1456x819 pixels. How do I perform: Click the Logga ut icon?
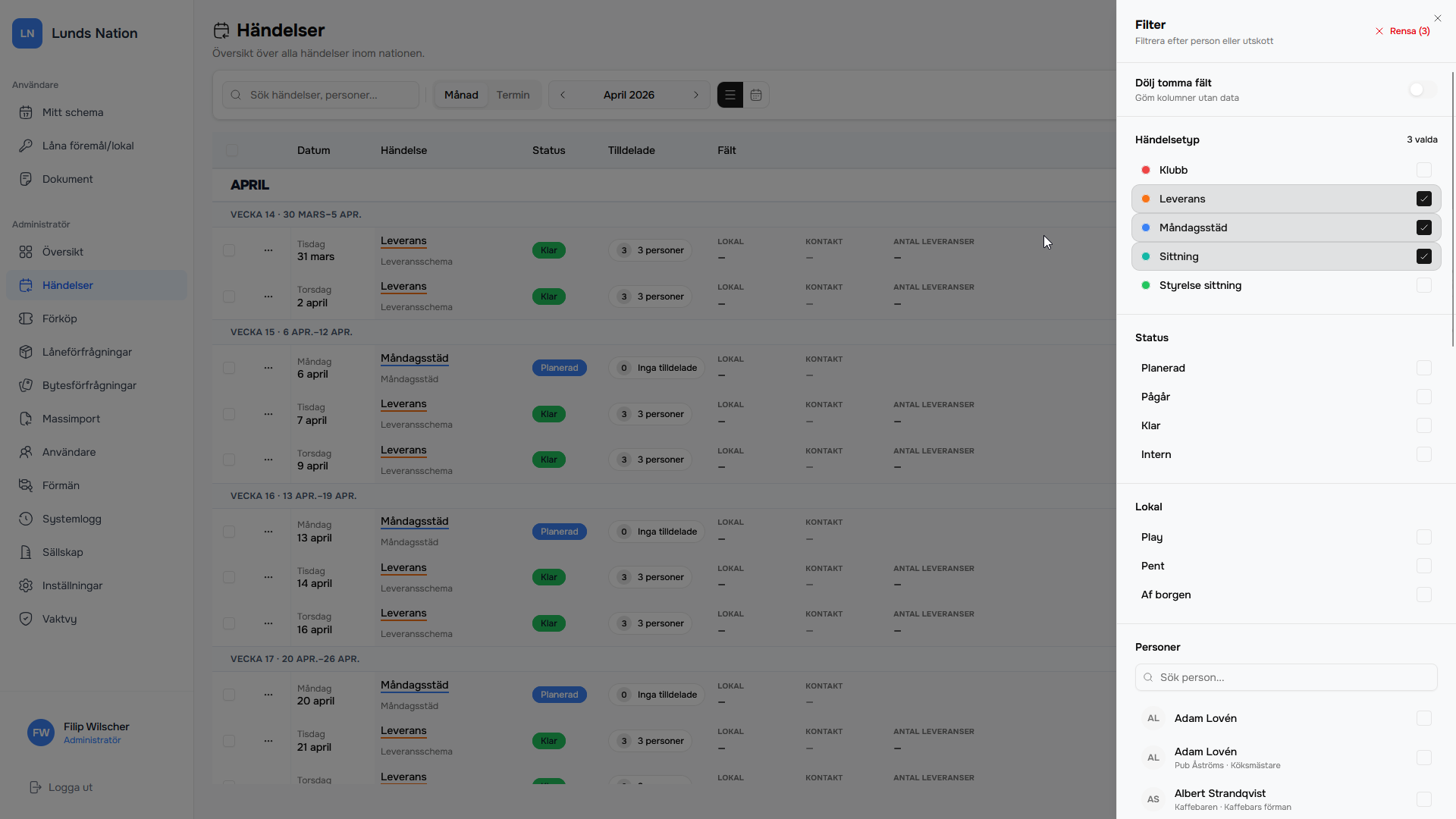coord(35,787)
